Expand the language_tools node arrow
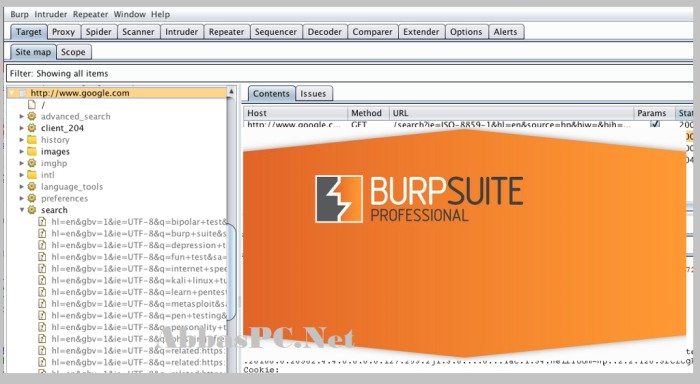 [21, 186]
